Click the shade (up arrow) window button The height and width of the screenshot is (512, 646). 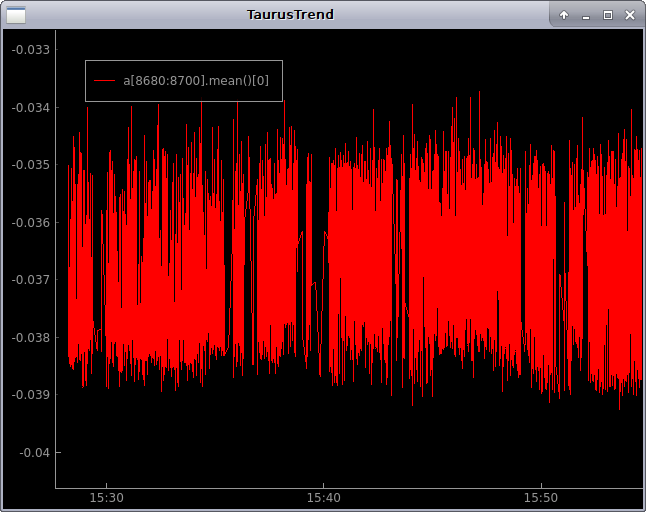point(564,15)
